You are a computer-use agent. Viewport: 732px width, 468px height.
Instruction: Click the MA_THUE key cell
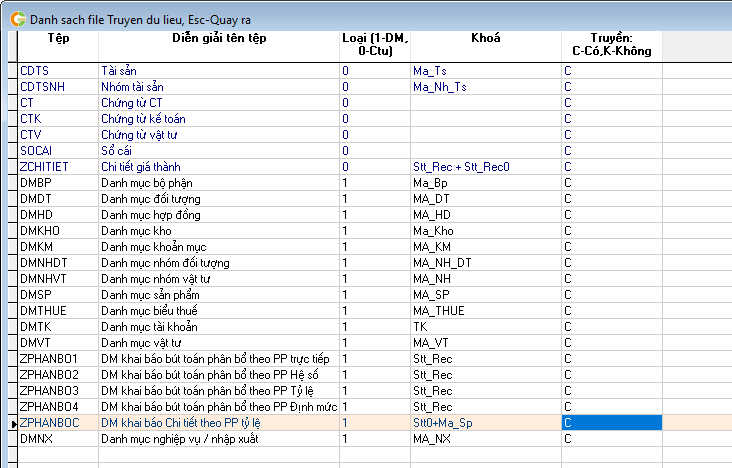(486, 311)
